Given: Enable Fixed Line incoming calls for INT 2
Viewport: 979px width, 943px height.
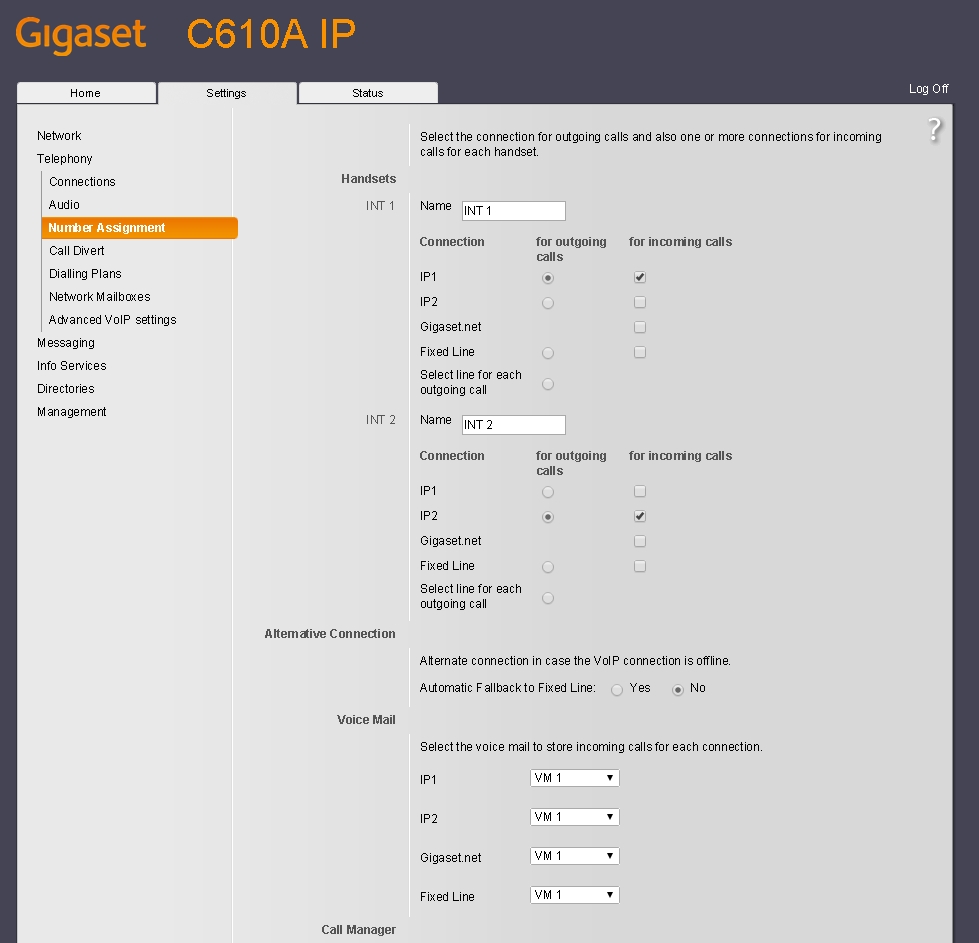Looking at the screenshot, I should point(640,566).
